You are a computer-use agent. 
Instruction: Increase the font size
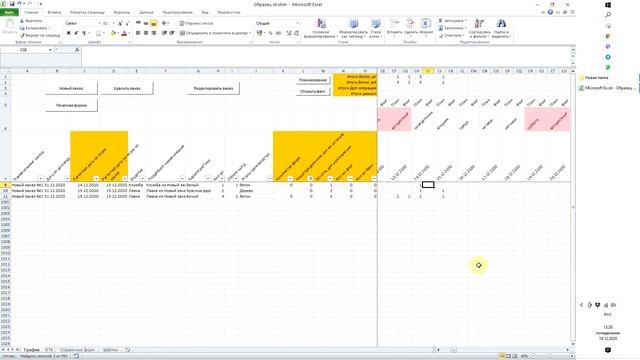pos(120,24)
